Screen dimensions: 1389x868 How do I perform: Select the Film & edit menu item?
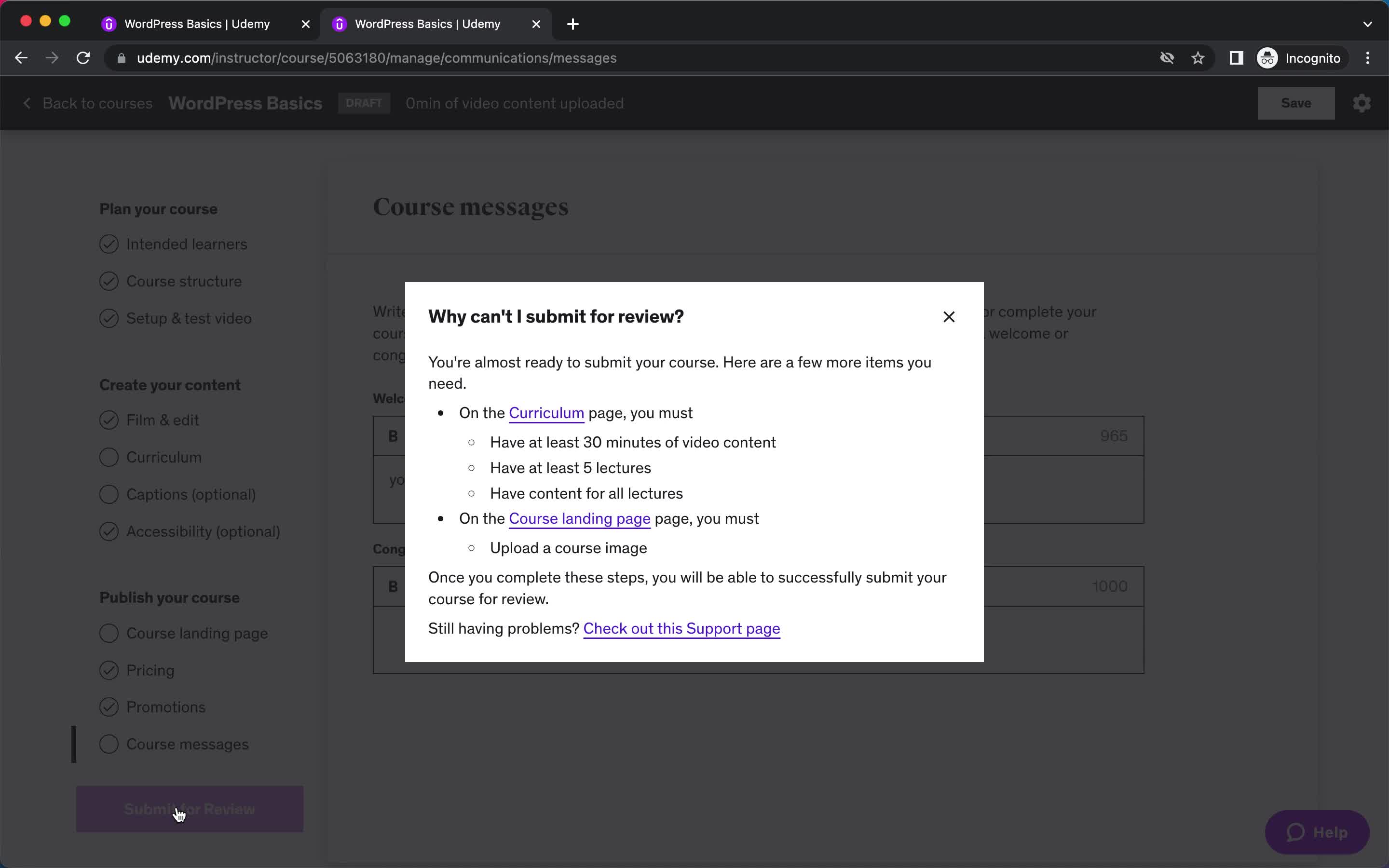click(163, 420)
